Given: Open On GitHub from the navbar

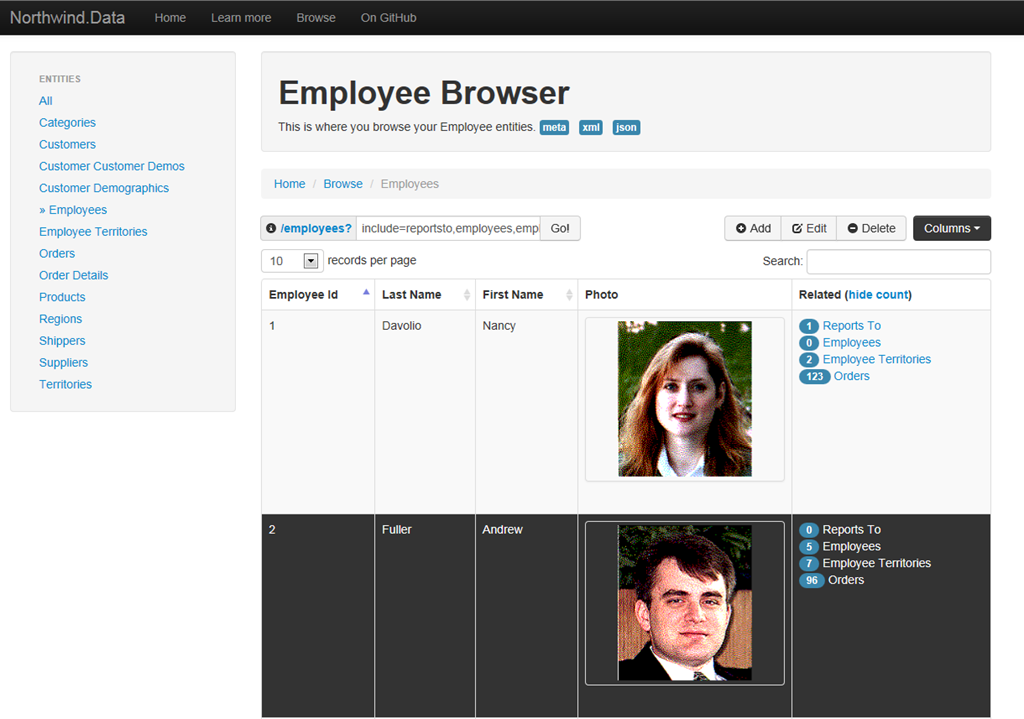Looking at the screenshot, I should 388,17.
